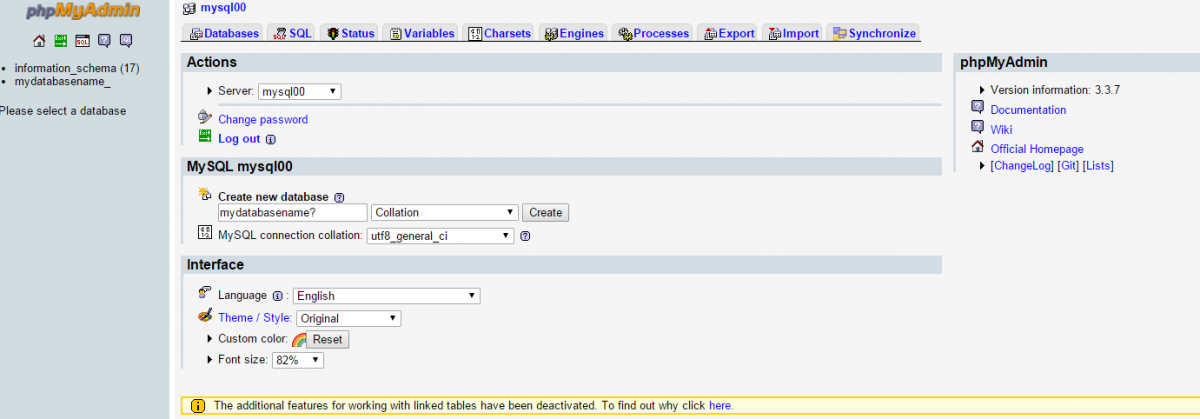Open the Server dropdown showing mysql00
The height and width of the screenshot is (419, 1200).
click(300, 91)
